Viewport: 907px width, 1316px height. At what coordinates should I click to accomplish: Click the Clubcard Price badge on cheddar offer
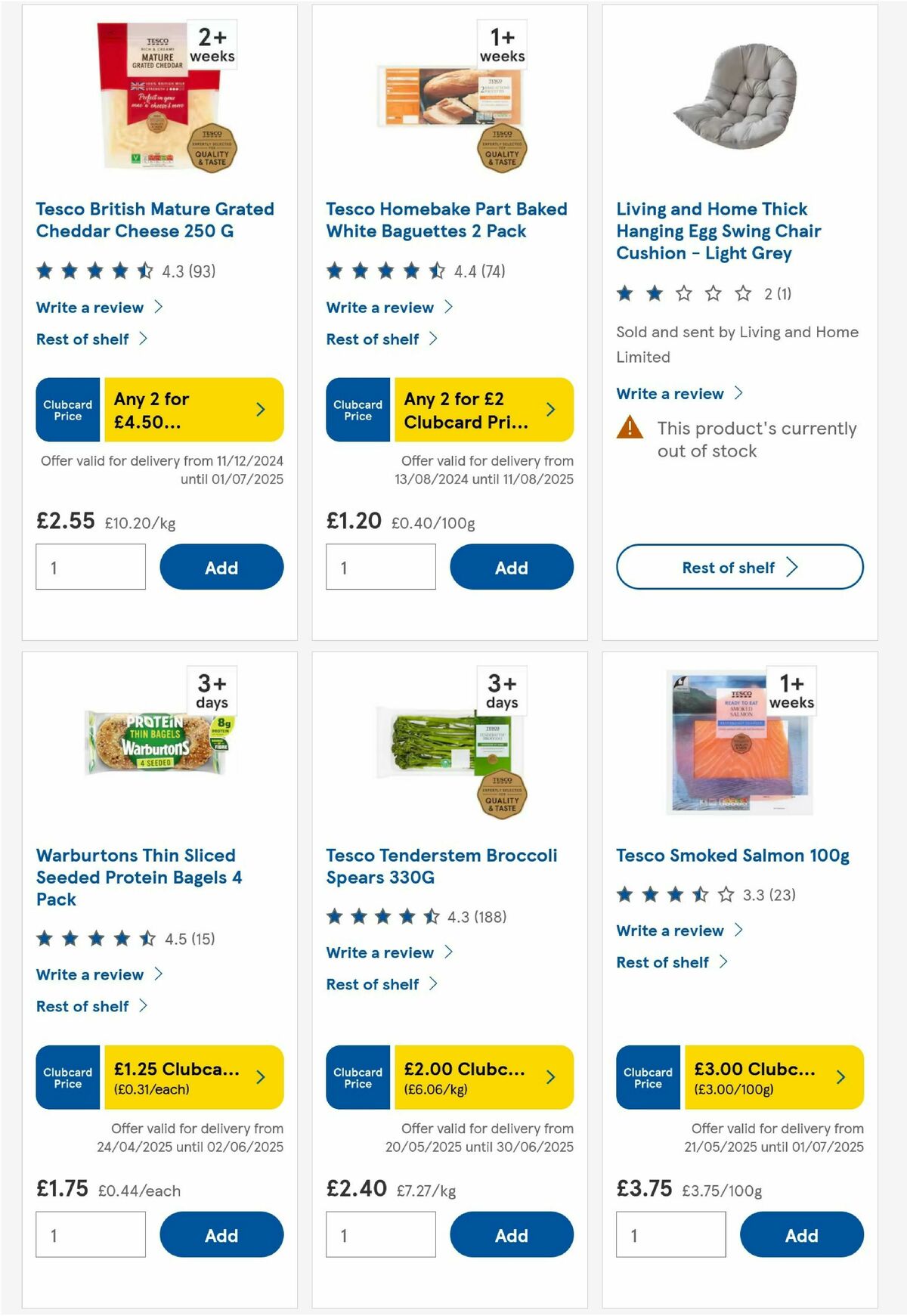pyautogui.click(x=67, y=410)
